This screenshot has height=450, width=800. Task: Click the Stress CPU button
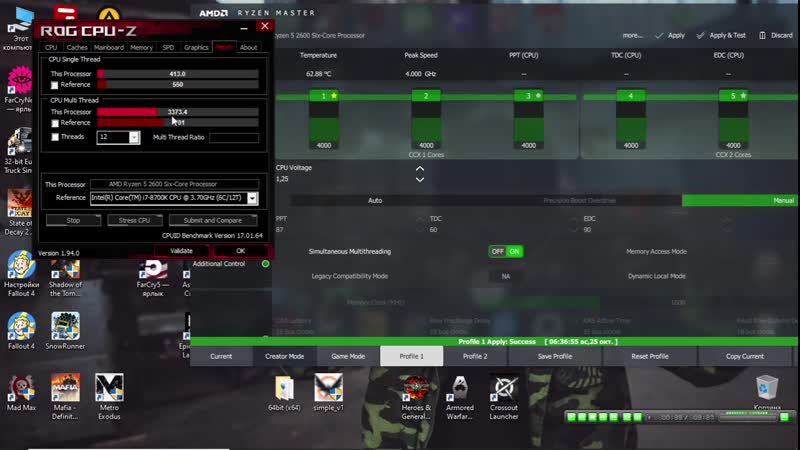pyautogui.click(x=134, y=220)
